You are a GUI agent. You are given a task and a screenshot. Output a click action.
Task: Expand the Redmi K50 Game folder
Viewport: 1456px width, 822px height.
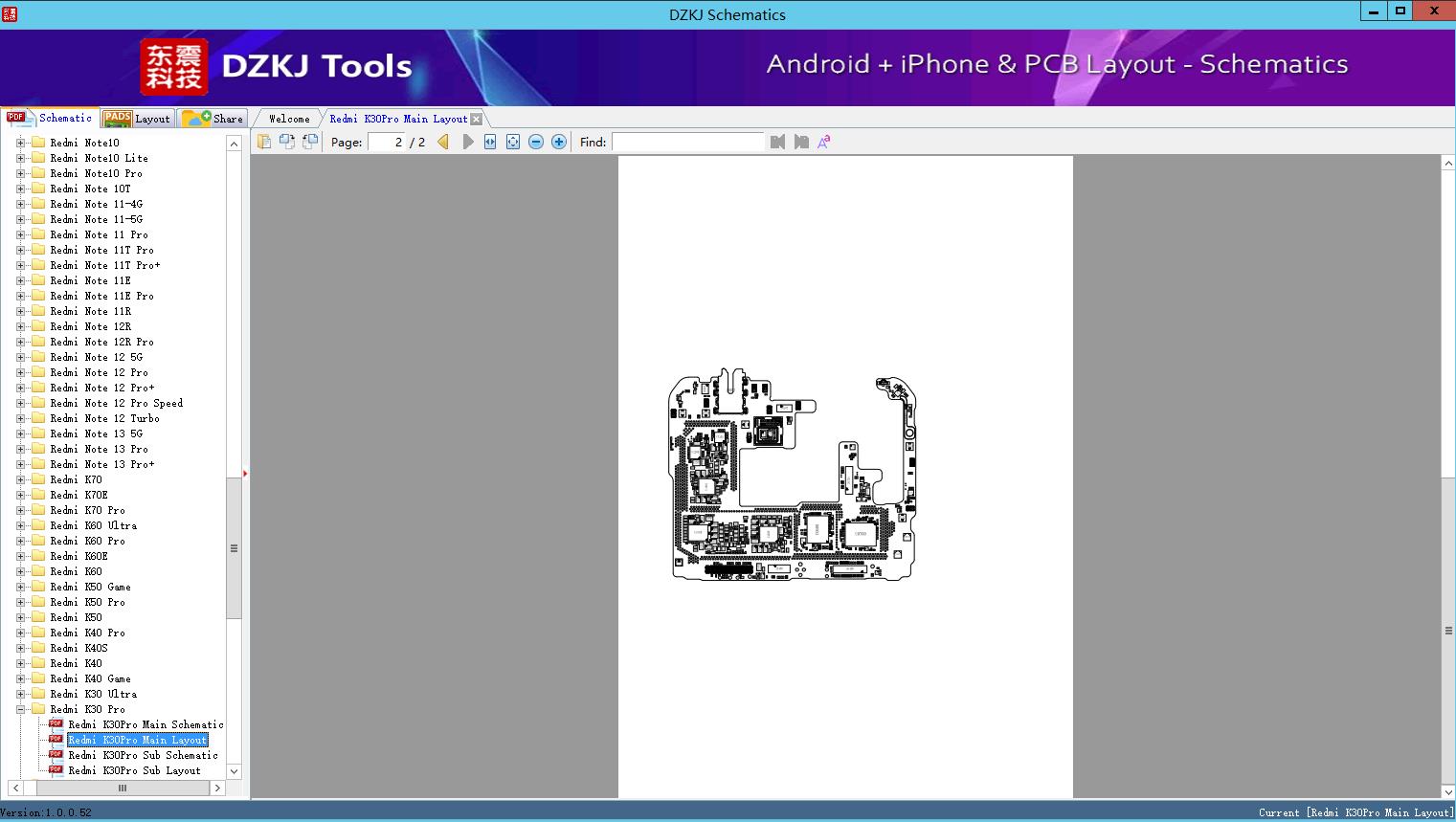[x=21, y=587]
